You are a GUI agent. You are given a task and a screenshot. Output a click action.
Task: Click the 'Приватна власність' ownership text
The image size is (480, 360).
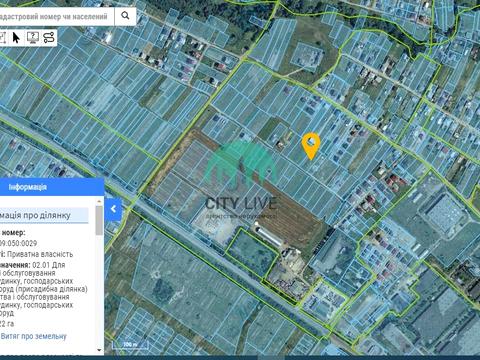point(40,254)
